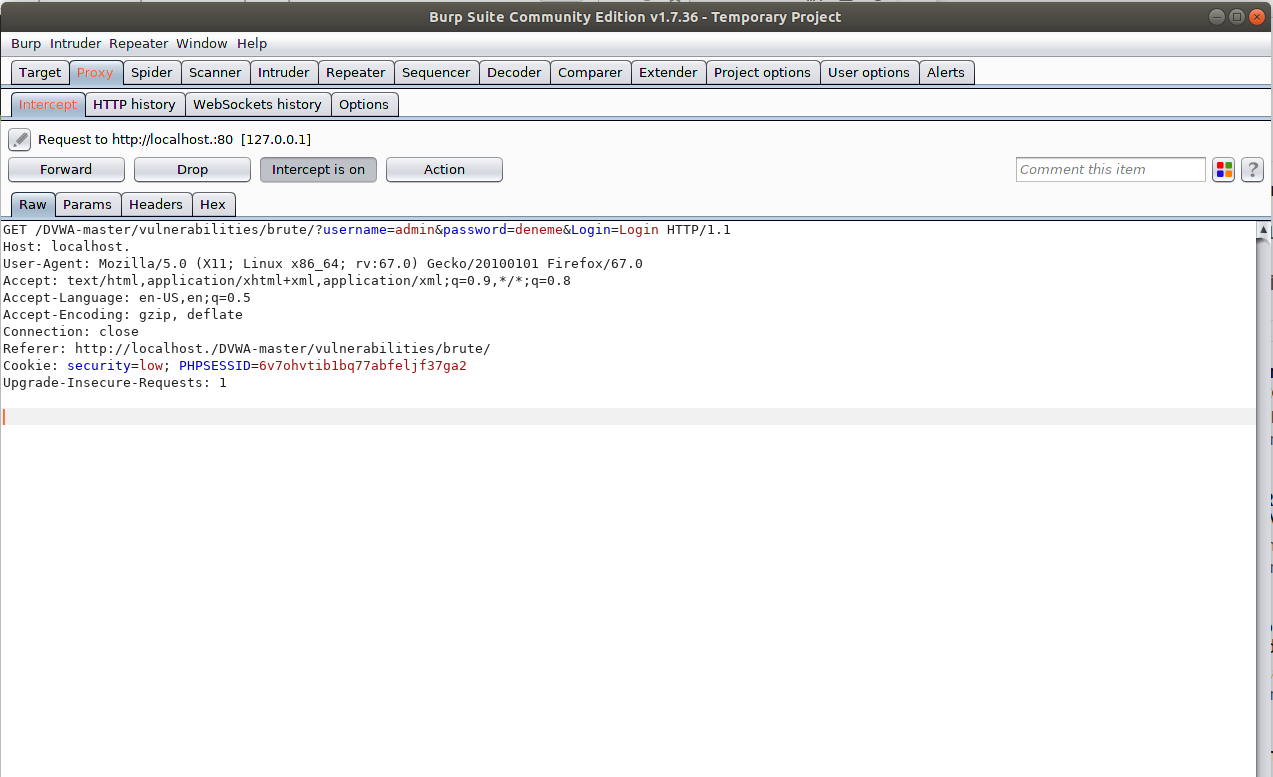This screenshot has width=1273, height=777.
Task: Select the Intercept sub-tab
Action: coord(48,104)
